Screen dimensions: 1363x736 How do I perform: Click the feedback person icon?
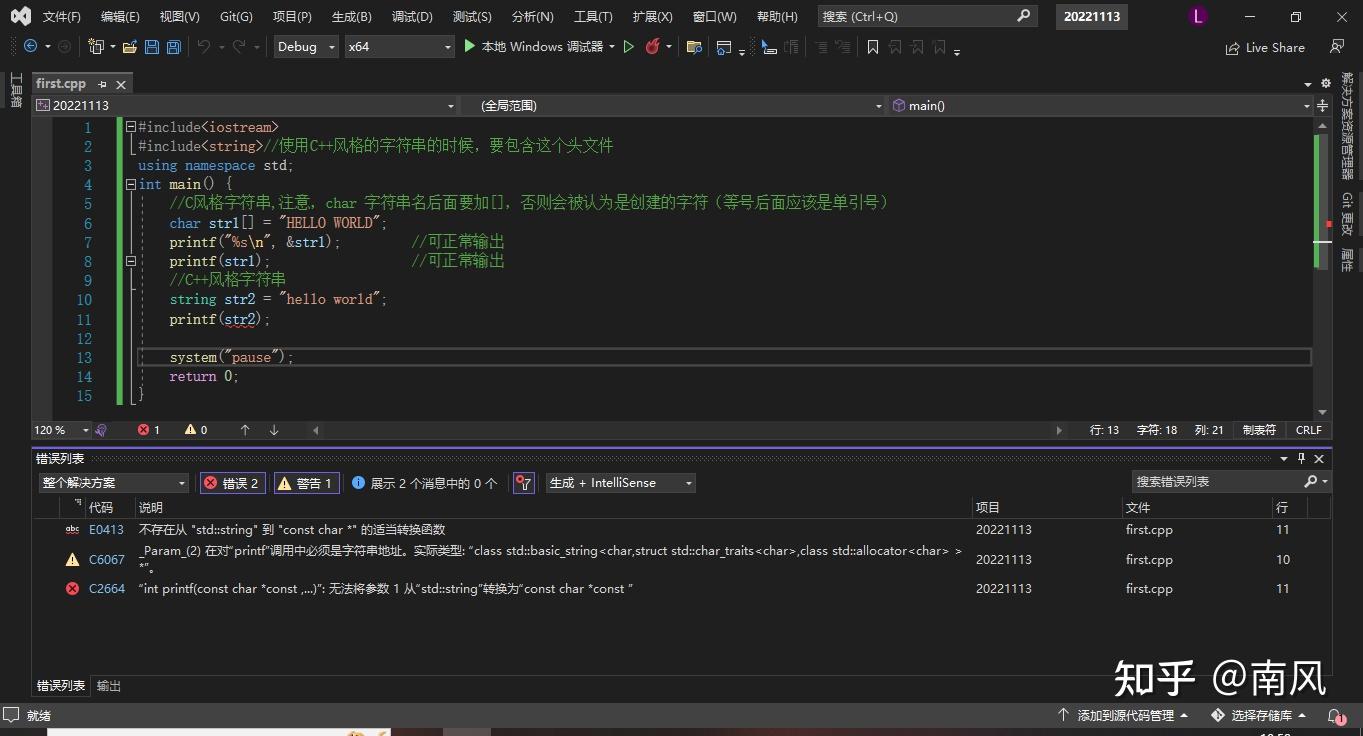1337,47
